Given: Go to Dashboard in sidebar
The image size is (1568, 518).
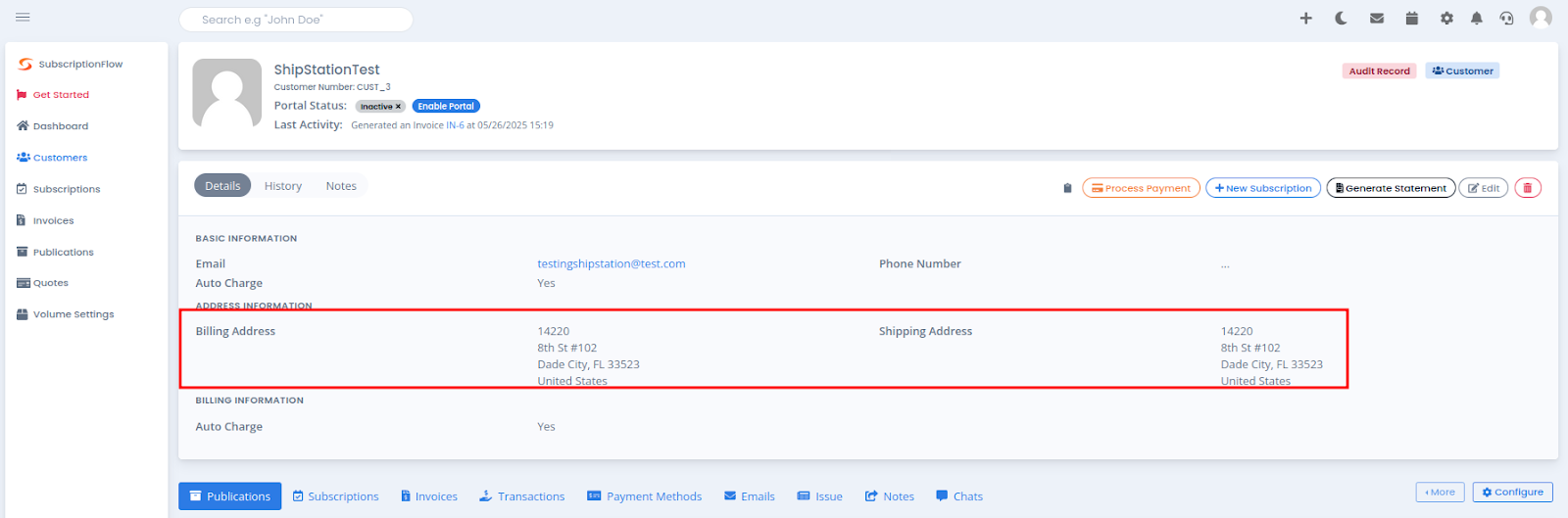Looking at the screenshot, I should (x=53, y=126).
